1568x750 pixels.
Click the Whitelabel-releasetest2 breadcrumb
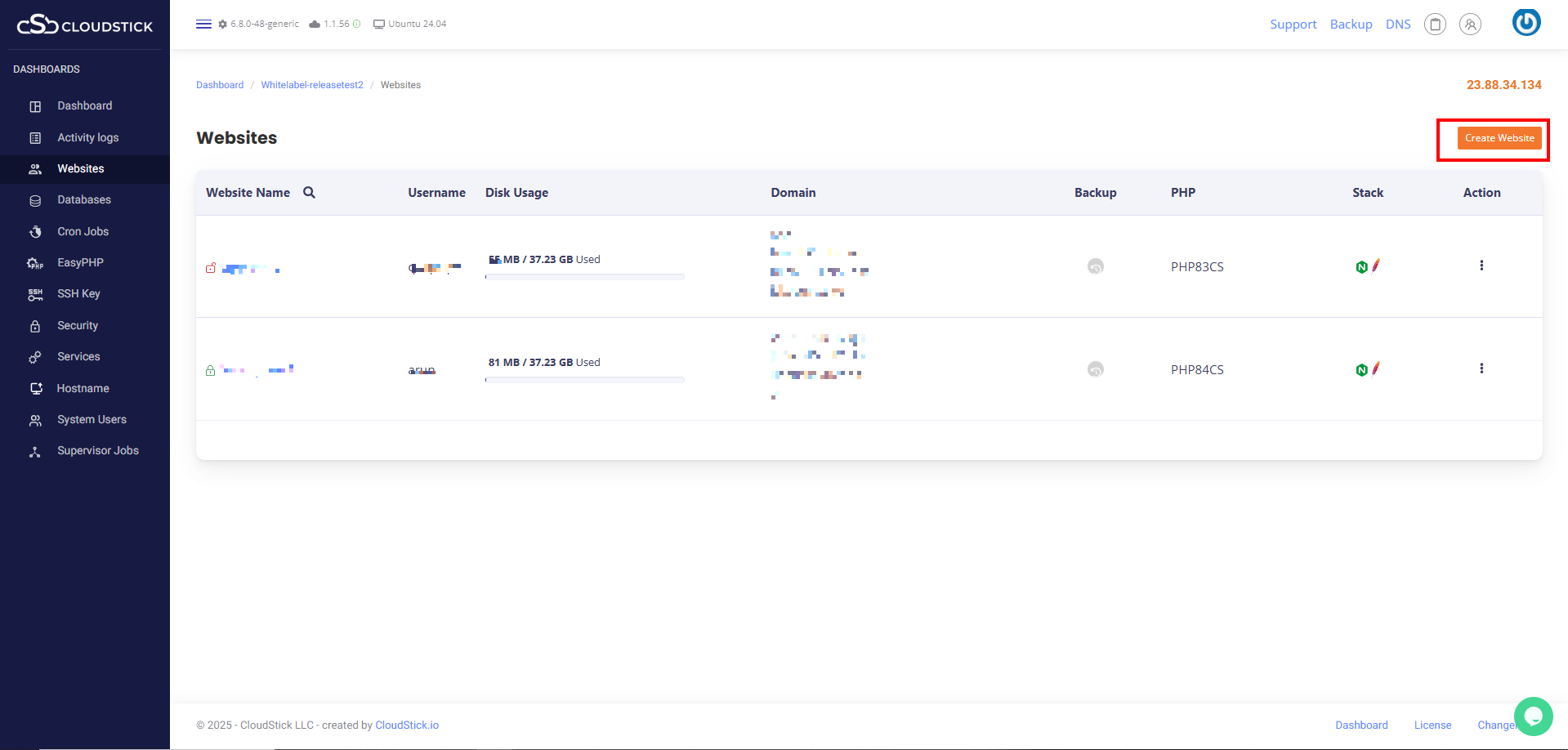click(x=312, y=85)
